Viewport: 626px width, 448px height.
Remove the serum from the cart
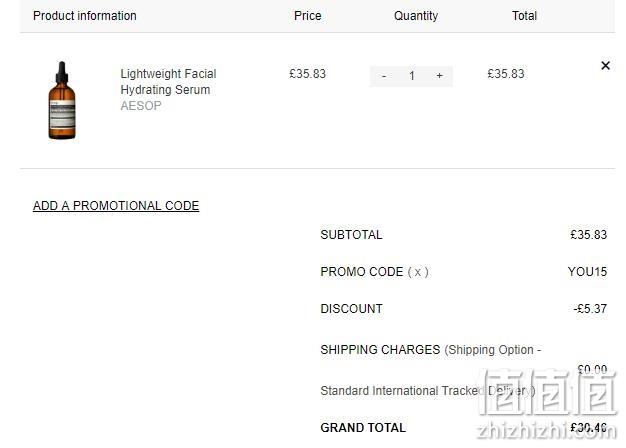pyautogui.click(x=605, y=65)
